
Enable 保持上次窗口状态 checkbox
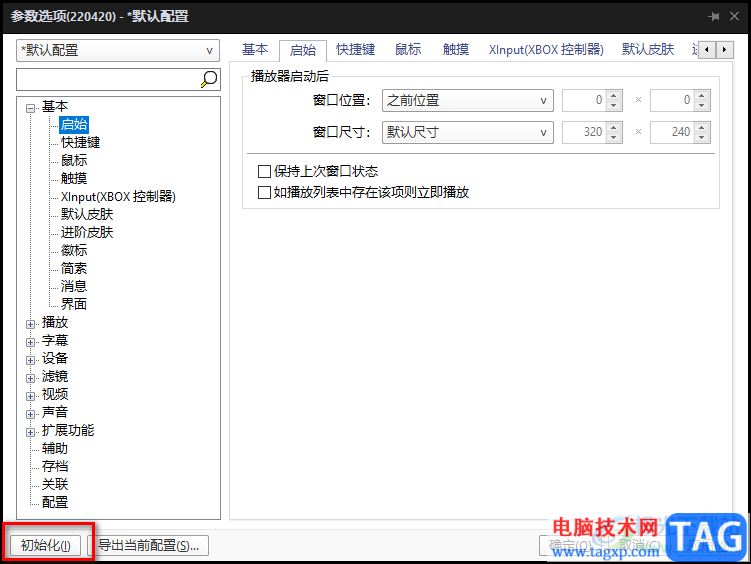[264, 171]
